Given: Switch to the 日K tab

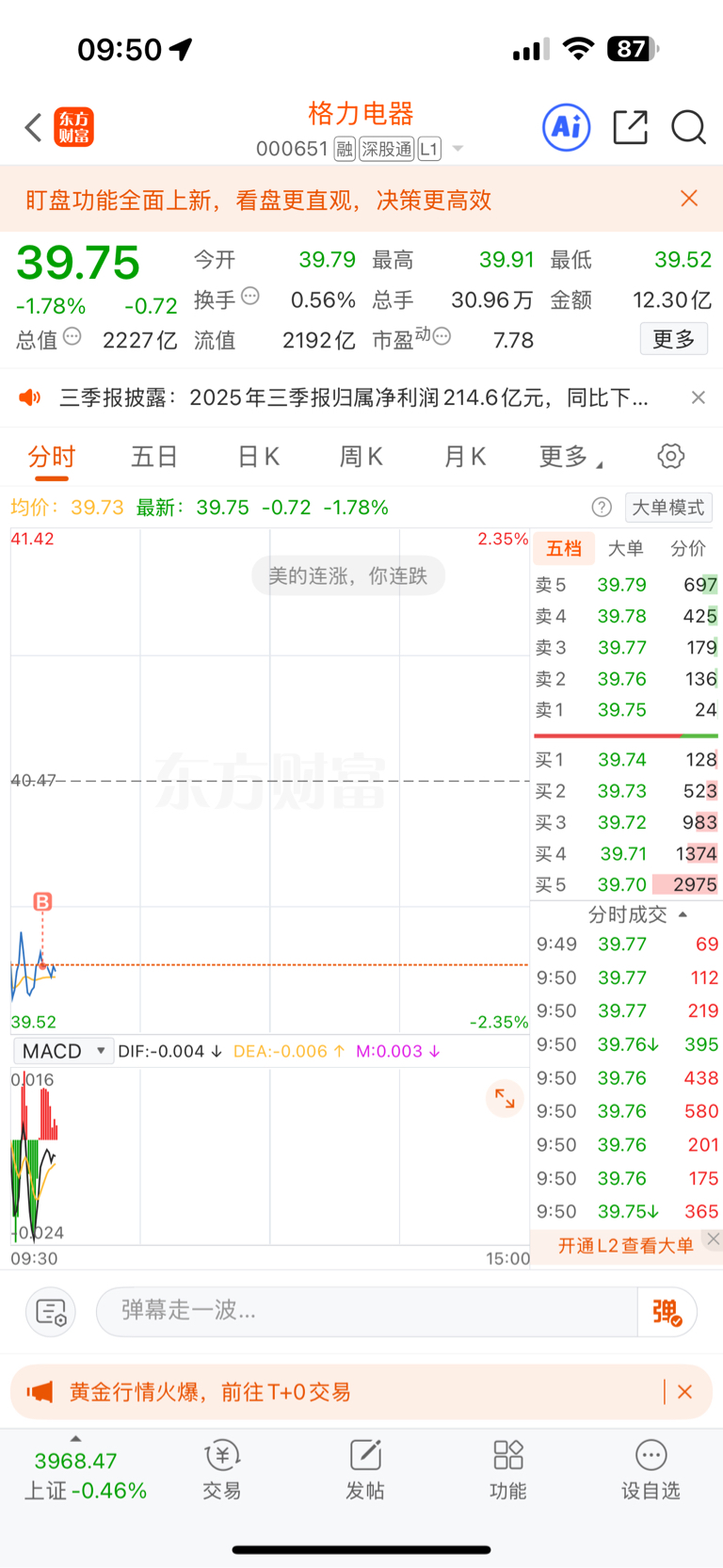Looking at the screenshot, I should [258, 457].
